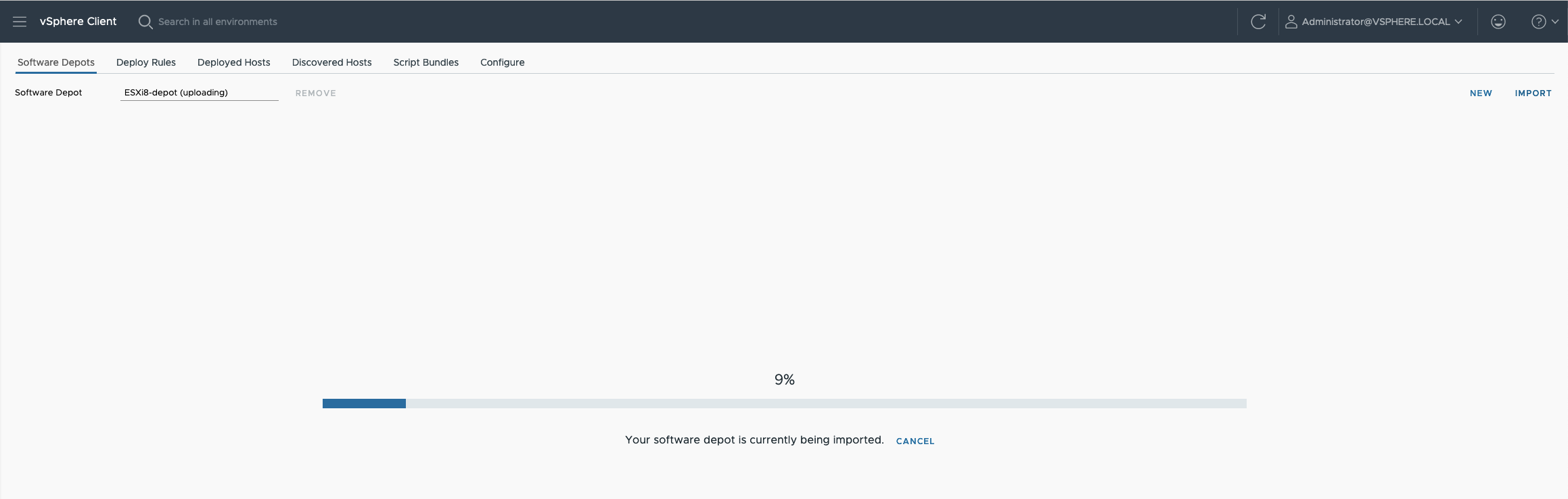Open the smiley feedback icon
This screenshot has height=499, width=1568.
pyautogui.click(x=1498, y=22)
